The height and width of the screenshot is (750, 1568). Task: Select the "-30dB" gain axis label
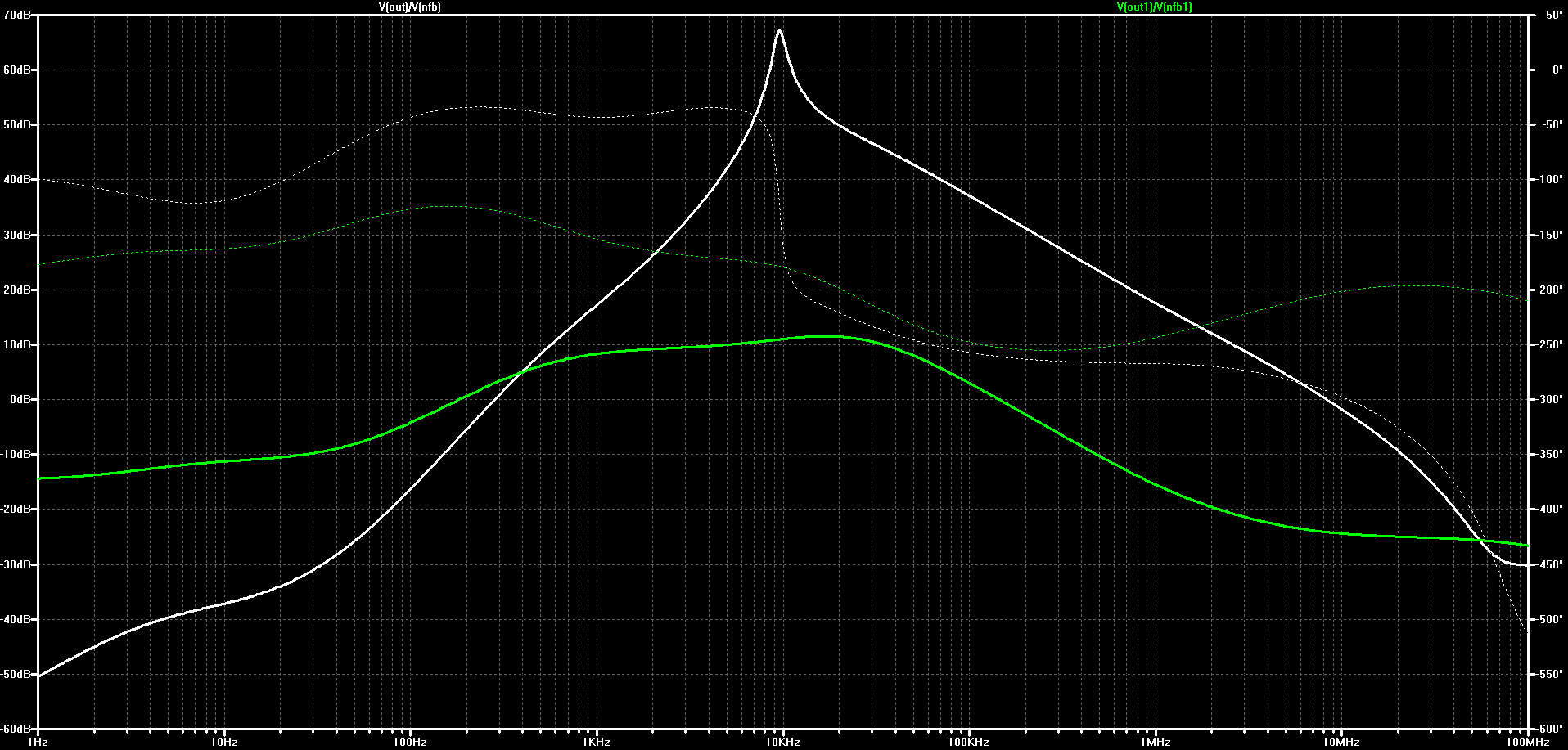[16, 564]
